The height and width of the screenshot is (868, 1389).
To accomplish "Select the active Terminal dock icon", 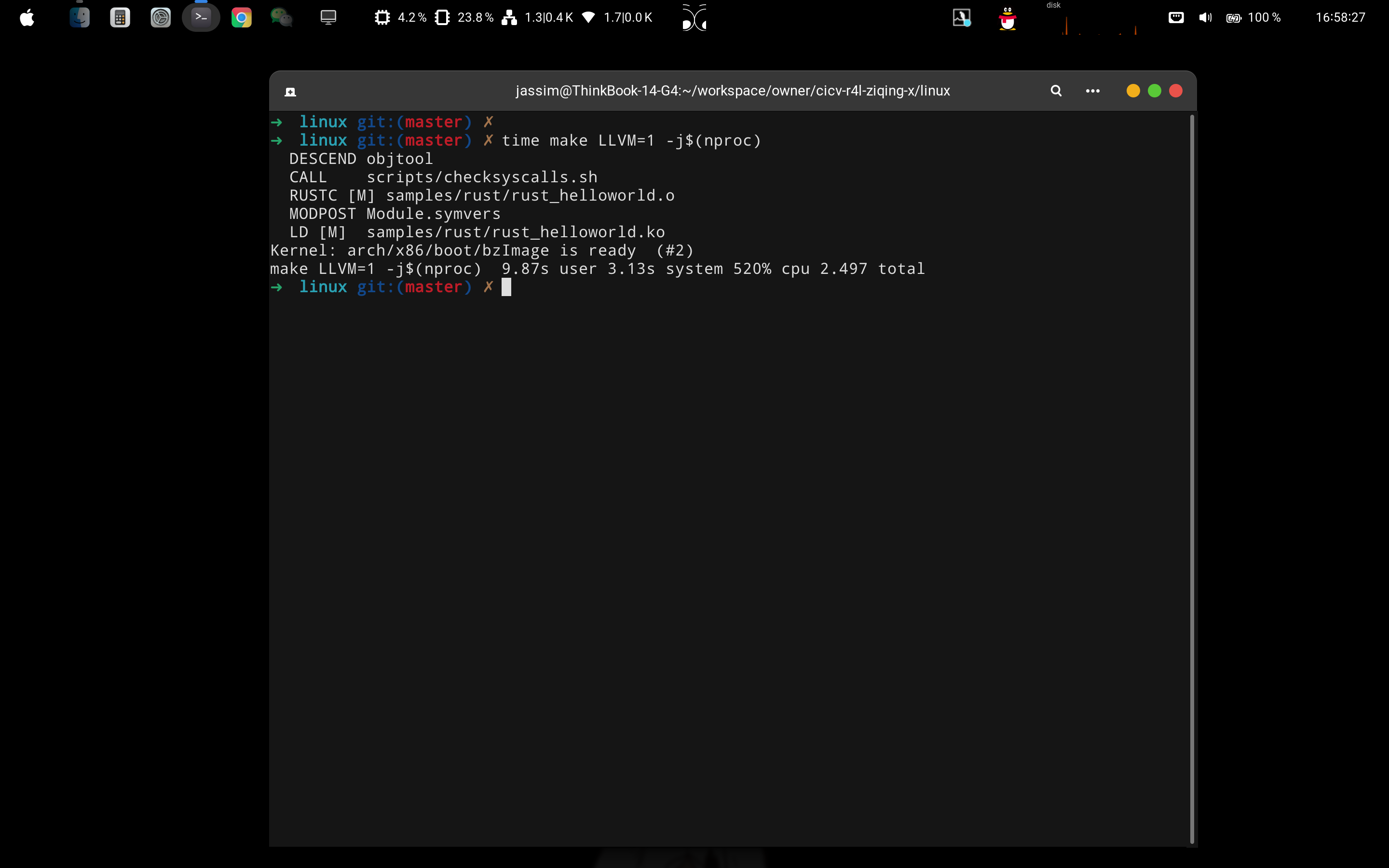I will pos(201,18).
